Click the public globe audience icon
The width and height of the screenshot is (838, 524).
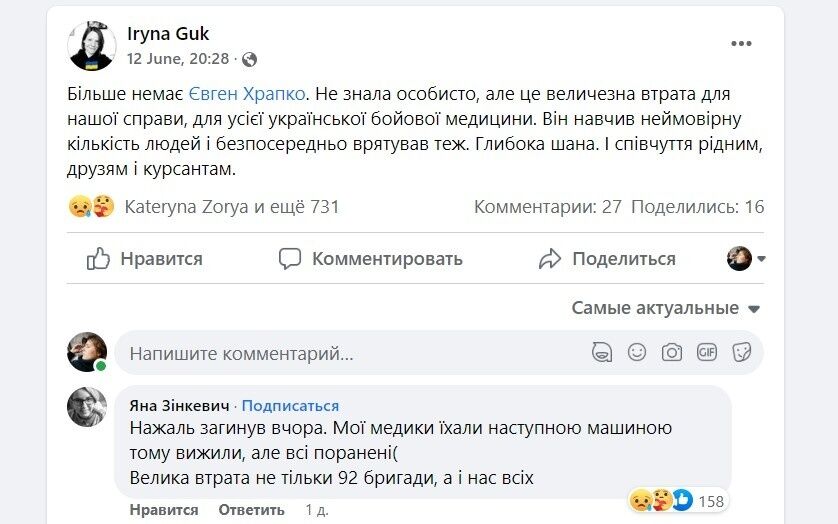click(249, 59)
